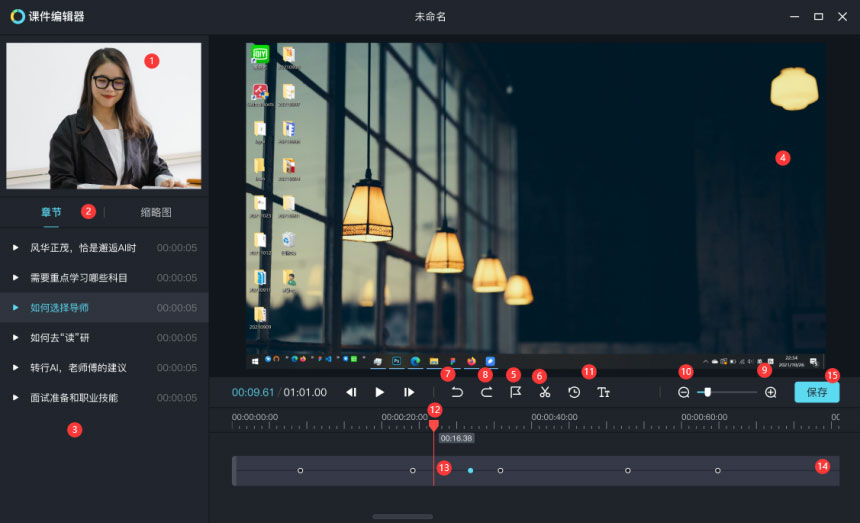Click the clock history icon
Image resolution: width=860 pixels, height=523 pixels.
[574, 393]
